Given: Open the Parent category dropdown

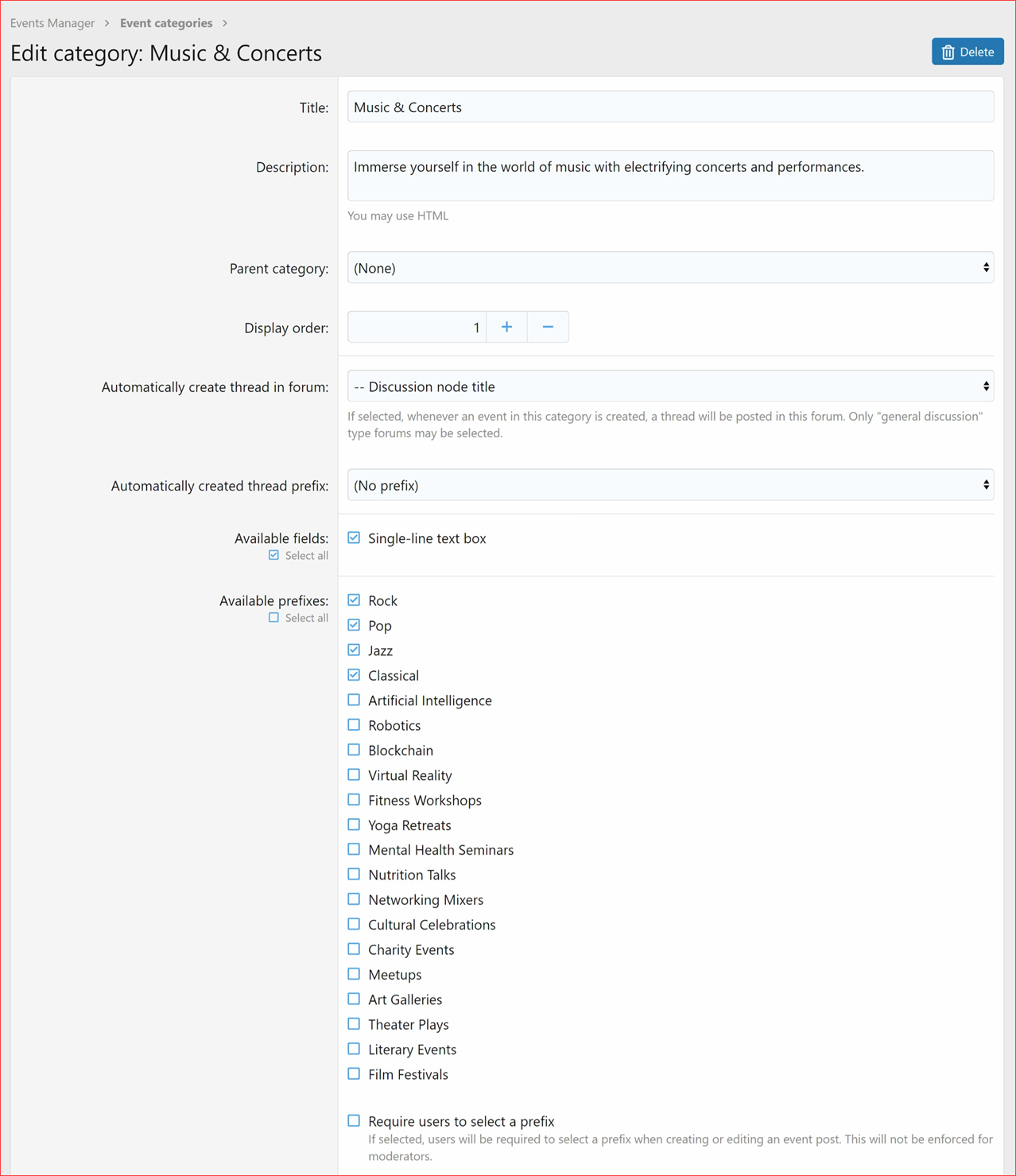Looking at the screenshot, I should tap(669, 267).
